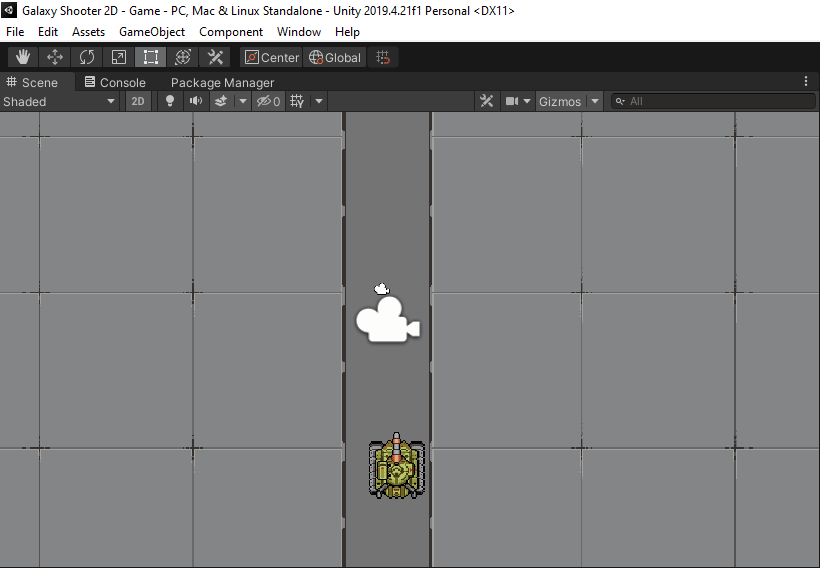Click the scene camera settings icon

[511, 101]
